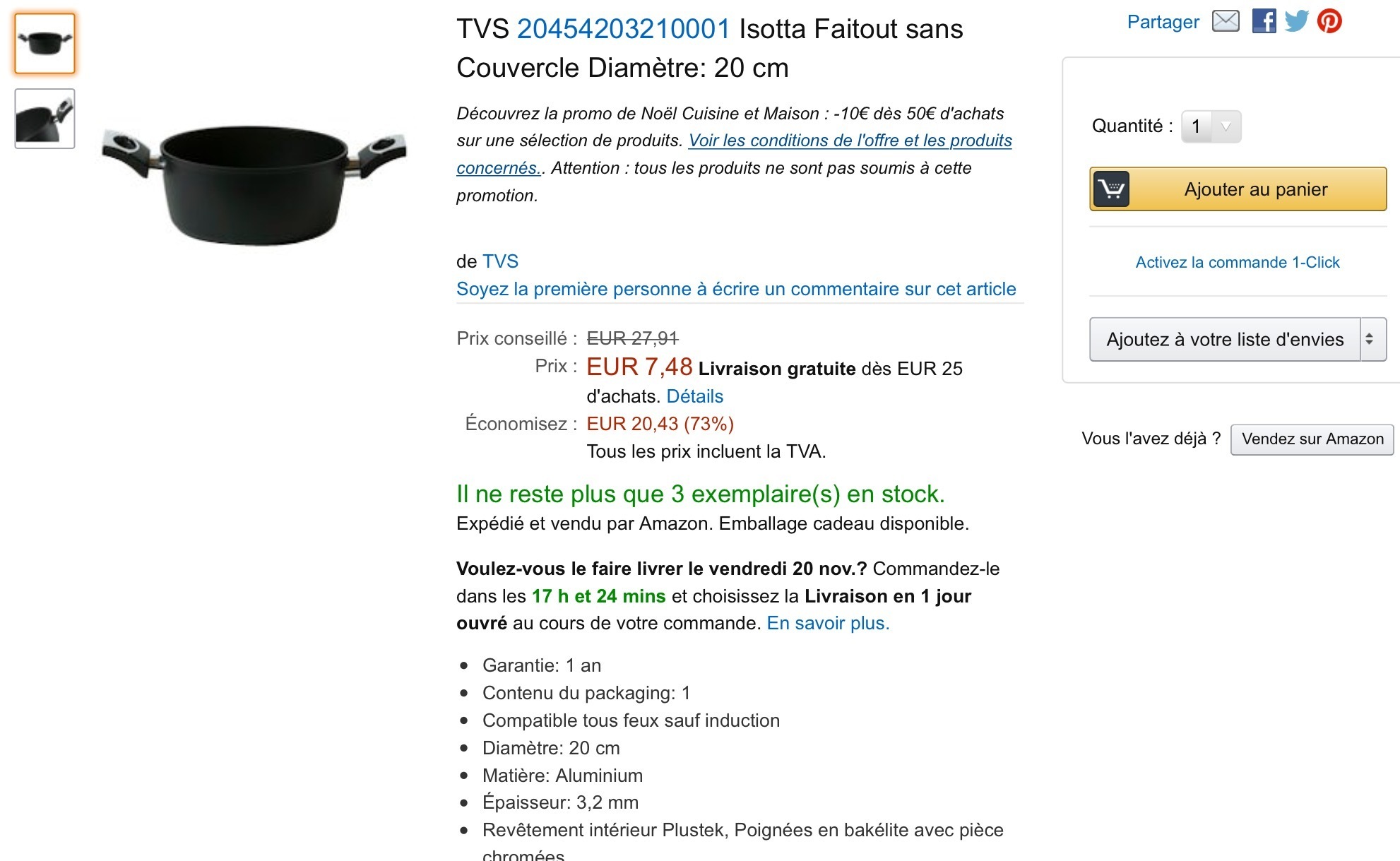View the Noël promotion offer conditions
The width and height of the screenshot is (1400, 861).
pyautogui.click(x=850, y=141)
